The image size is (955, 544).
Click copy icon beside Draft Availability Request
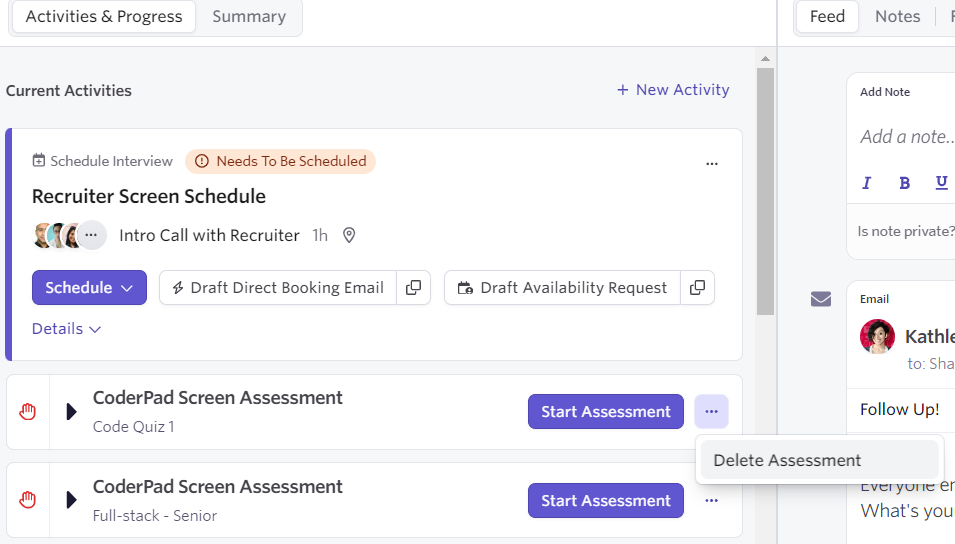click(x=697, y=288)
